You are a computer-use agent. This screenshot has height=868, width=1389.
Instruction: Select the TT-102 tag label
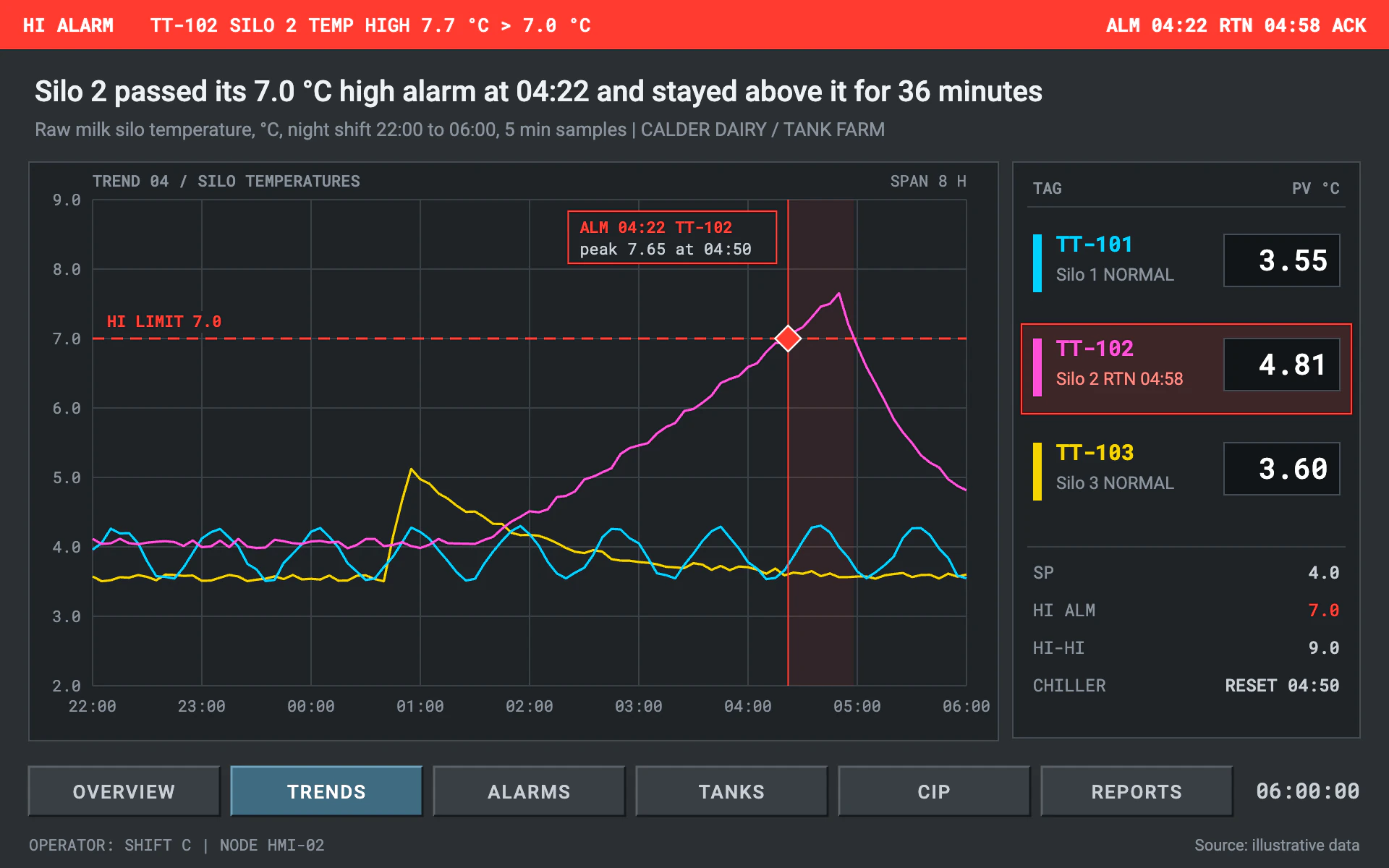[x=1095, y=349]
